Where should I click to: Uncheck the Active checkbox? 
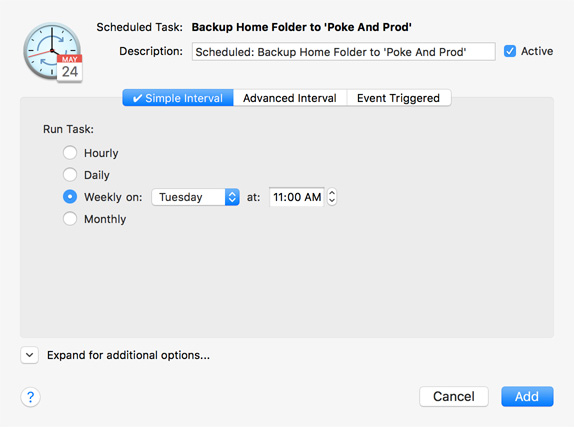pyautogui.click(x=510, y=51)
